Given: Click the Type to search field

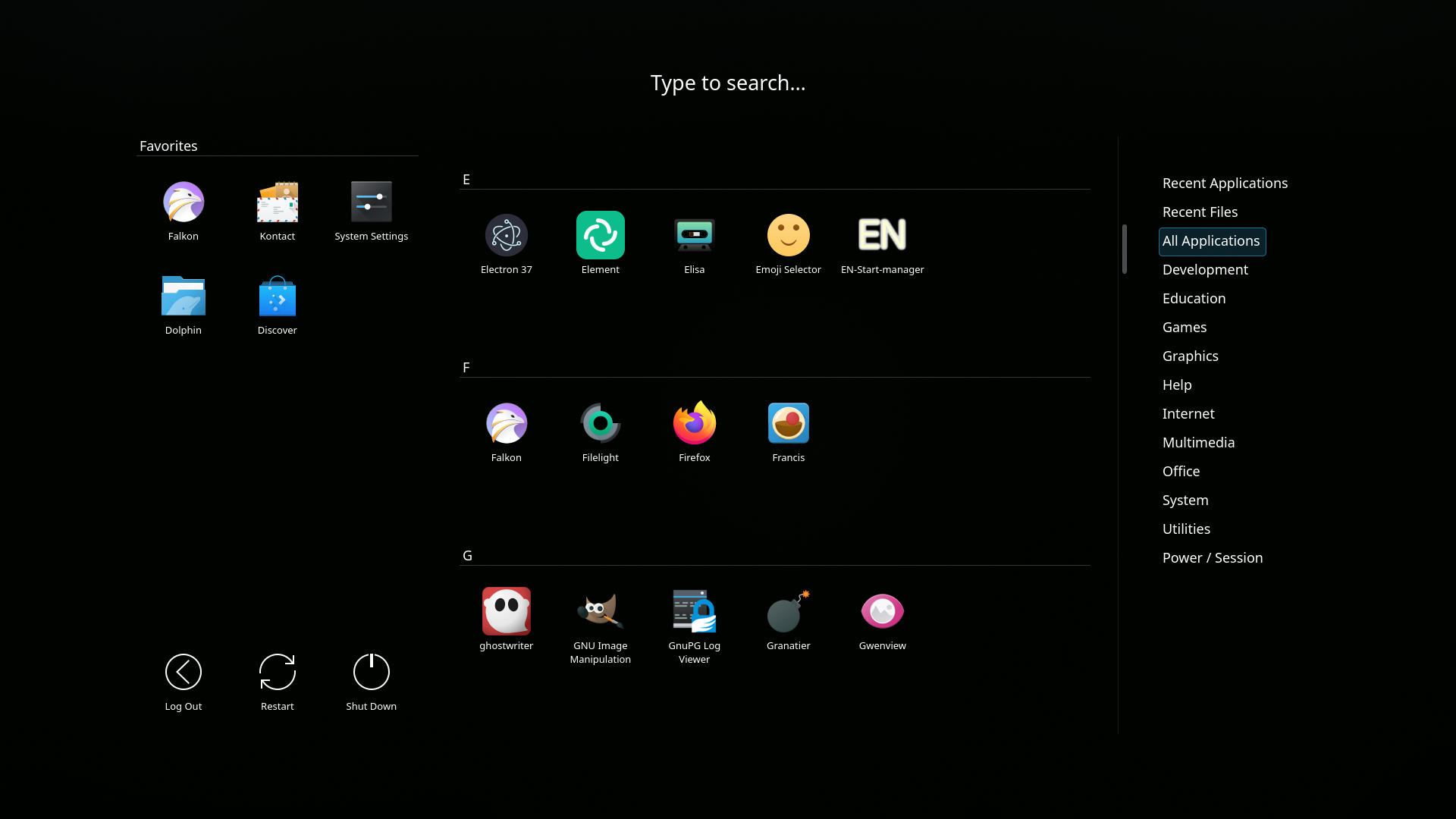Looking at the screenshot, I should pos(727,83).
